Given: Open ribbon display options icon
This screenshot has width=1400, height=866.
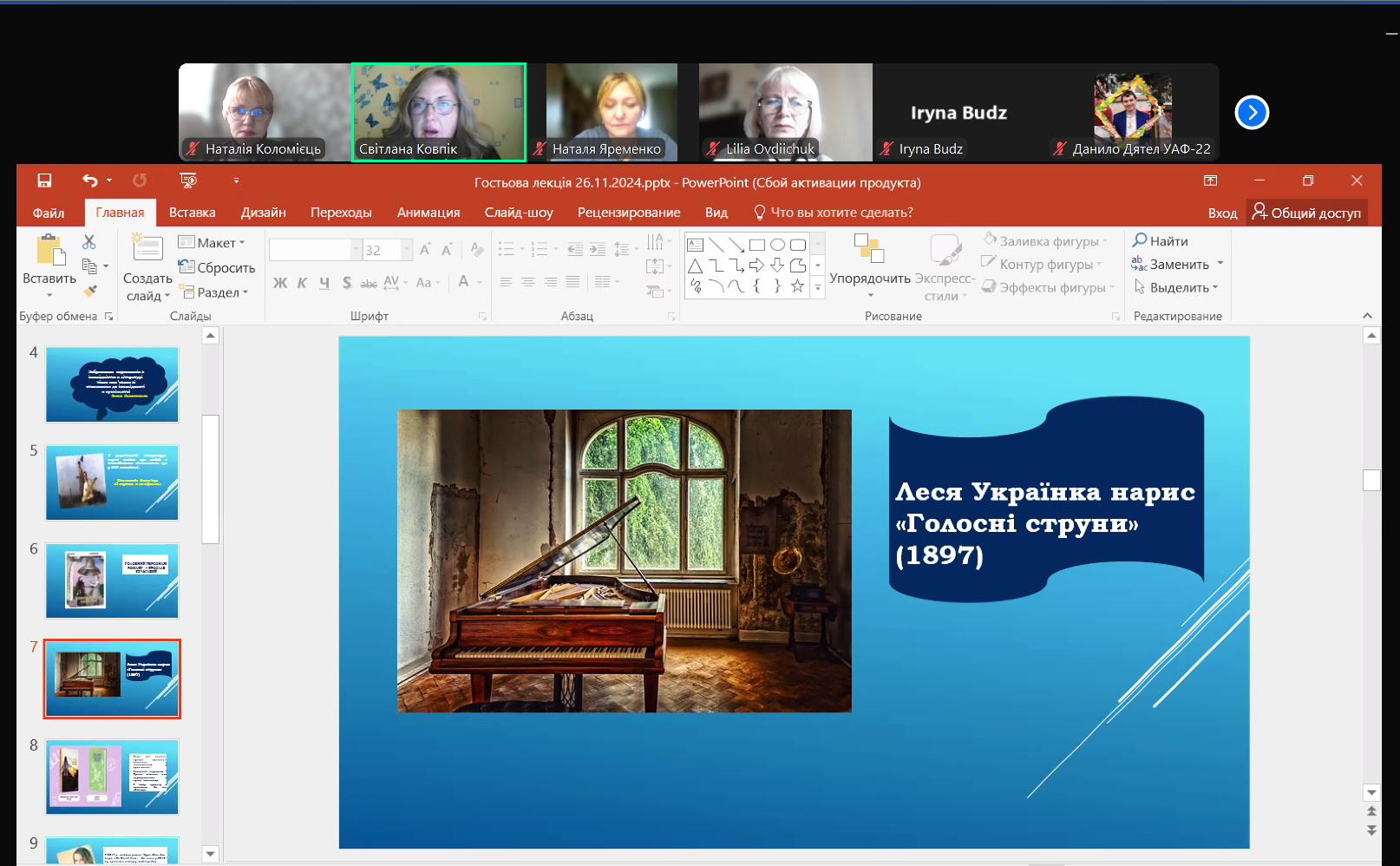Looking at the screenshot, I should tap(1210, 180).
